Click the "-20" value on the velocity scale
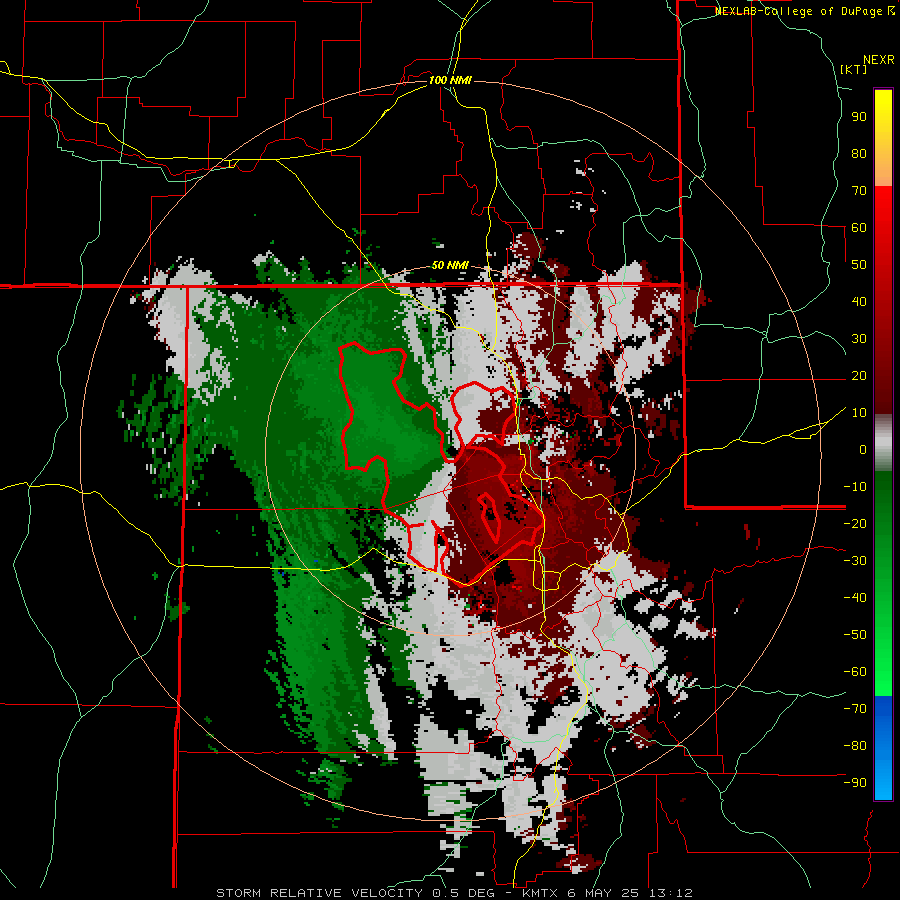This screenshot has height=900, width=900. pyautogui.click(x=855, y=524)
